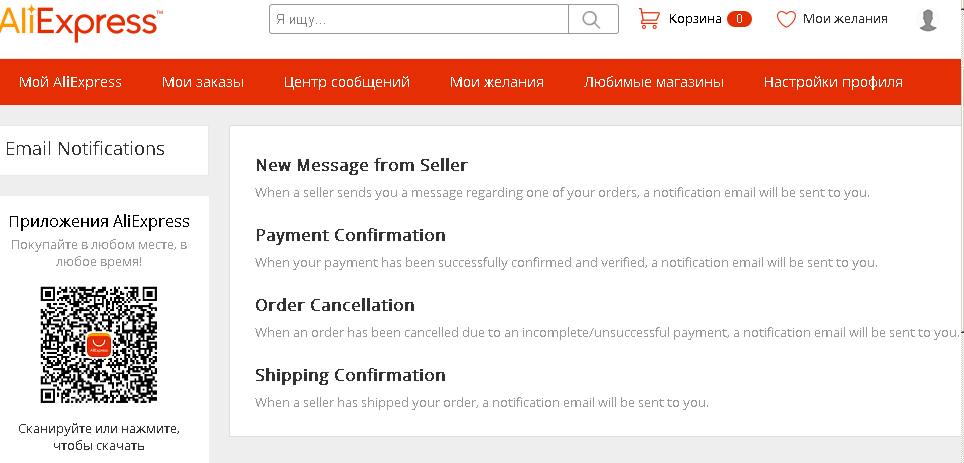Open the Мой AliExpress menu item

pos(70,82)
